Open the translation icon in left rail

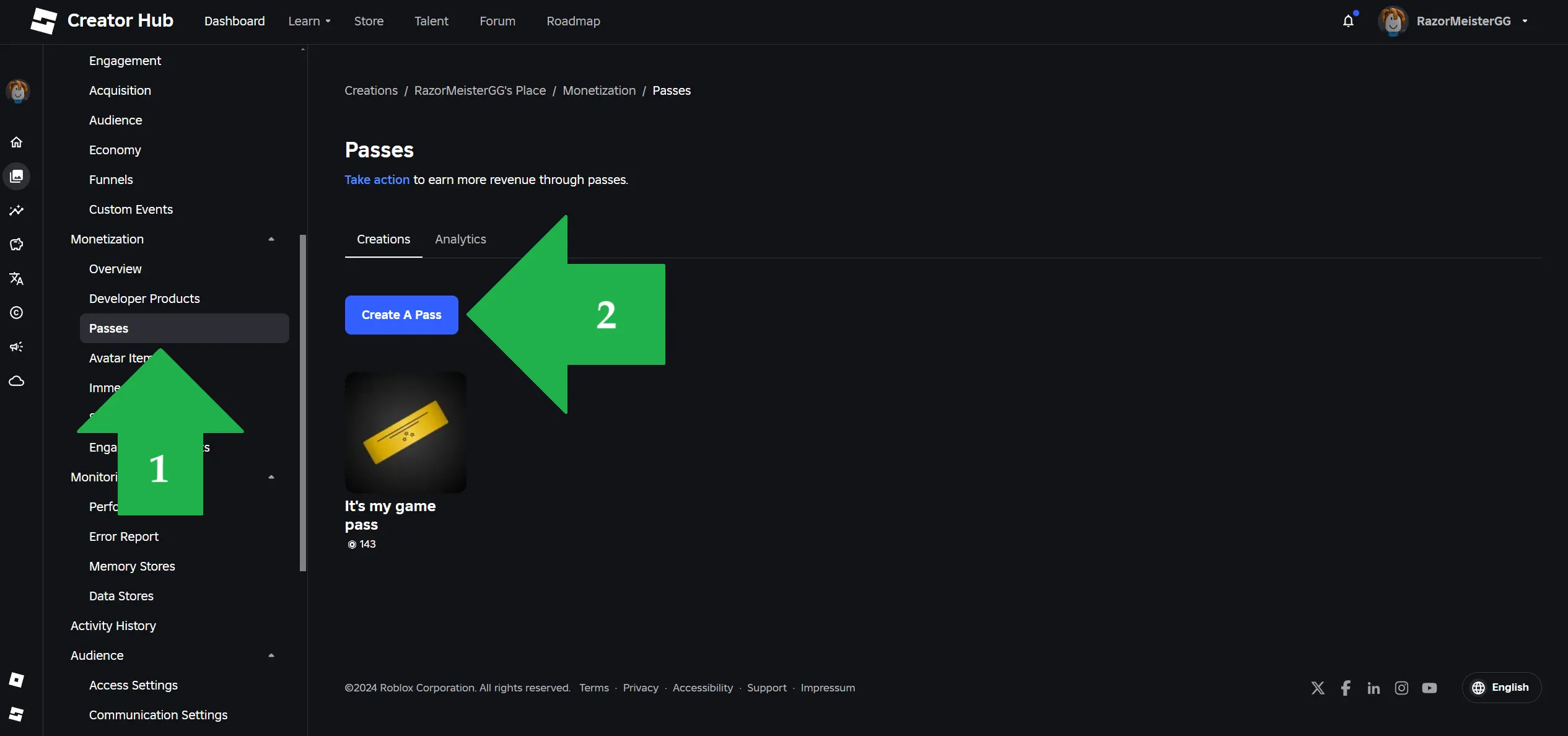[17, 278]
